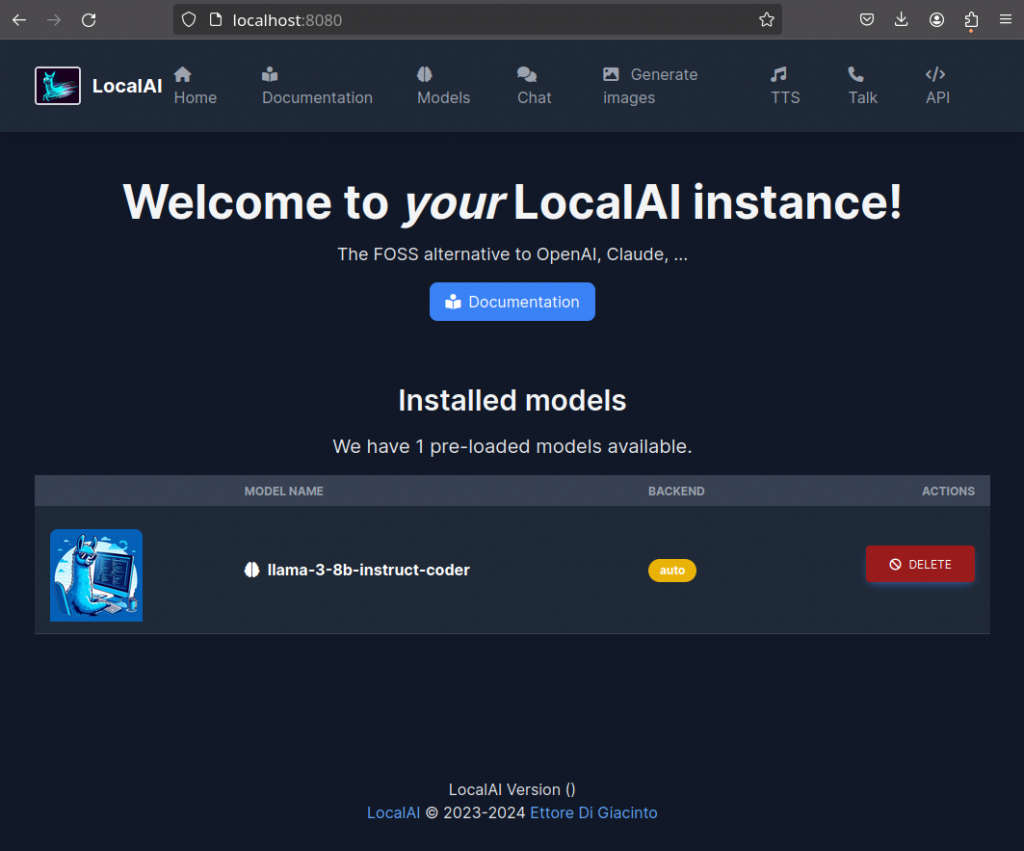Click the yellow auto backend badge
This screenshot has width=1024, height=851.
[x=672, y=570]
